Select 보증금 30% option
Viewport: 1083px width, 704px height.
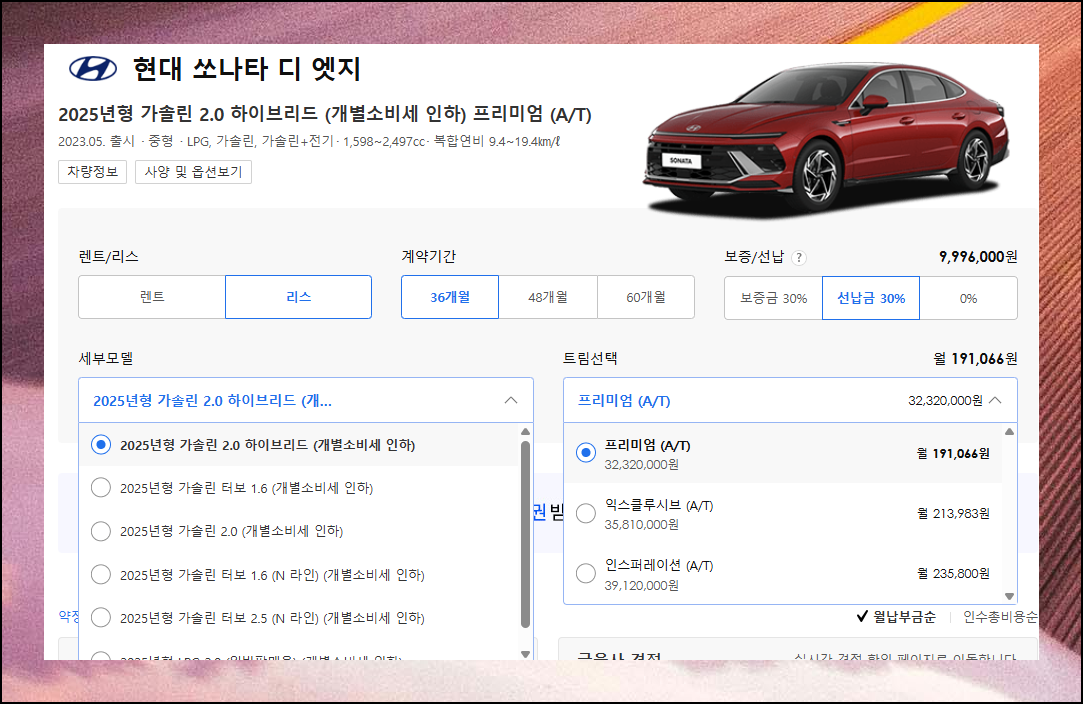[774, 298]
